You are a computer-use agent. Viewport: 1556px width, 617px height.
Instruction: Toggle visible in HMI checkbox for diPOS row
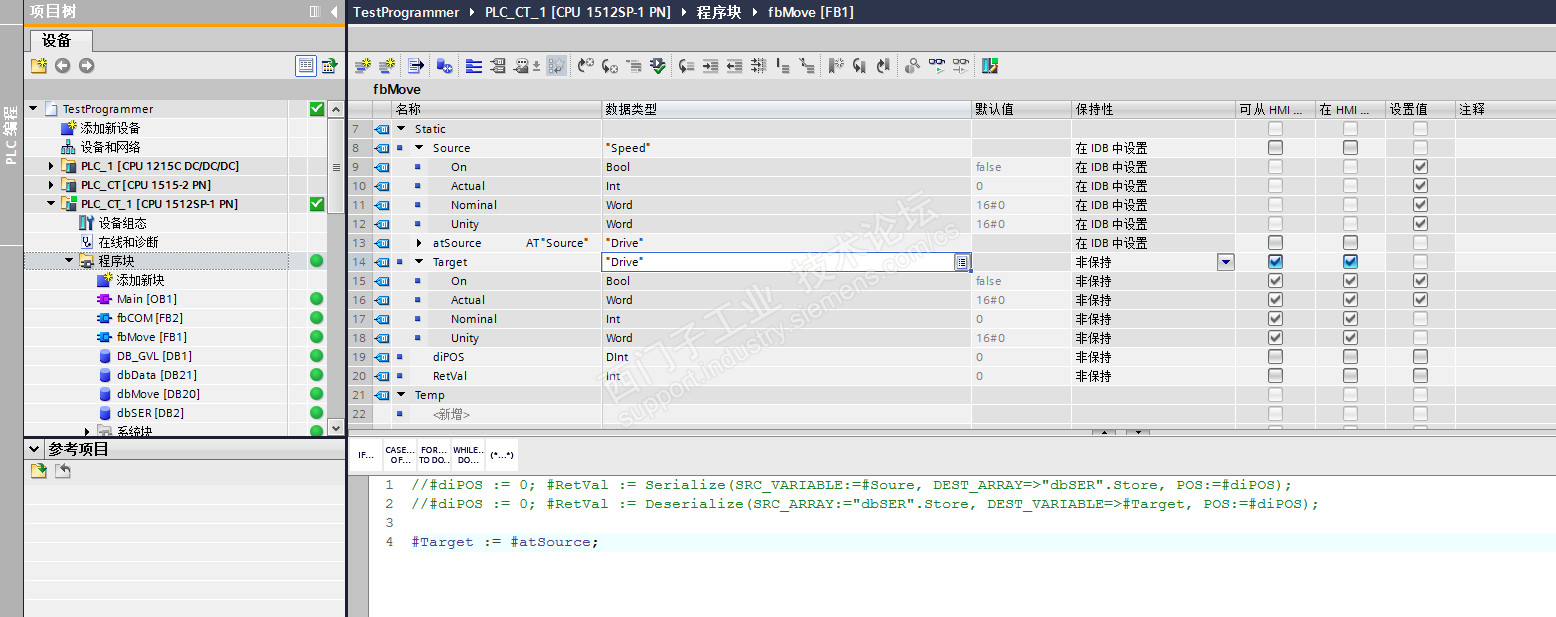[x=1350, y=357]
